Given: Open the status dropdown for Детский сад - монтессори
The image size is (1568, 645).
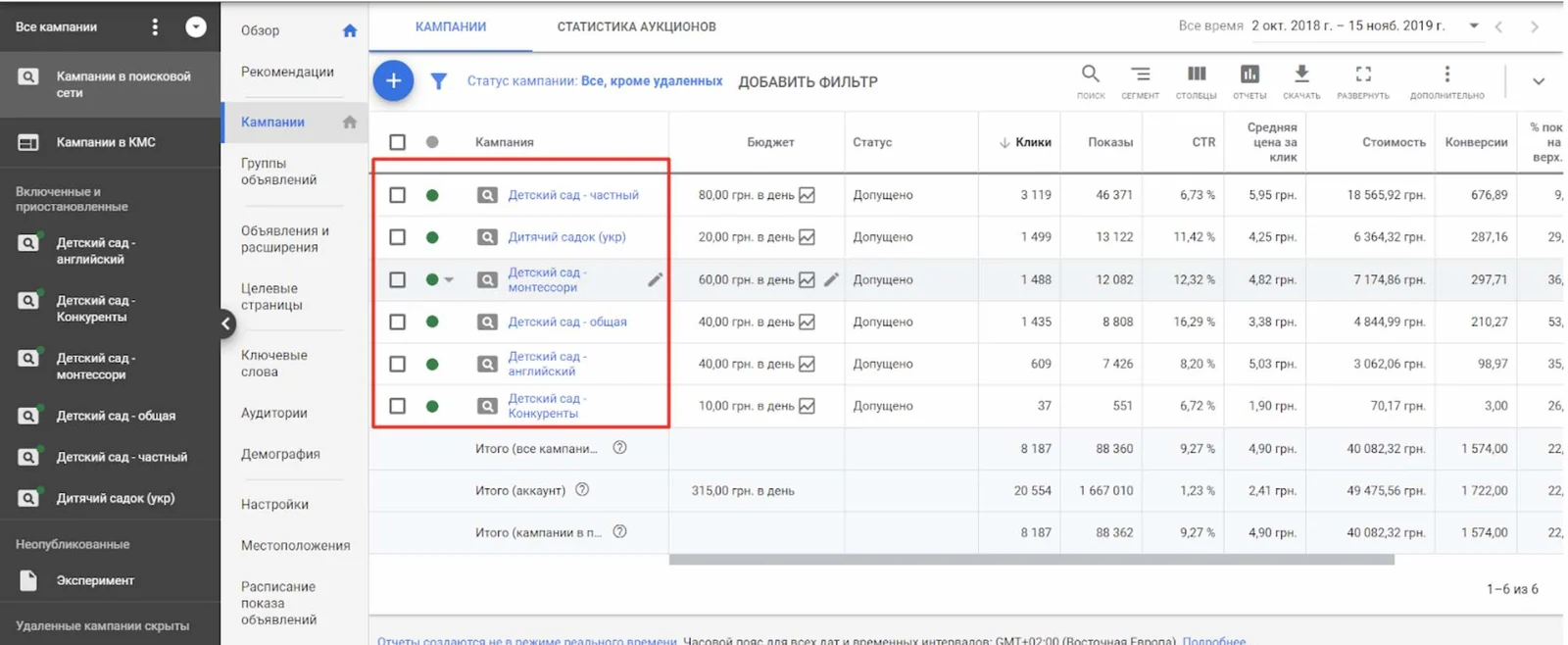Looking at the screenshot, I should (449, 280).
